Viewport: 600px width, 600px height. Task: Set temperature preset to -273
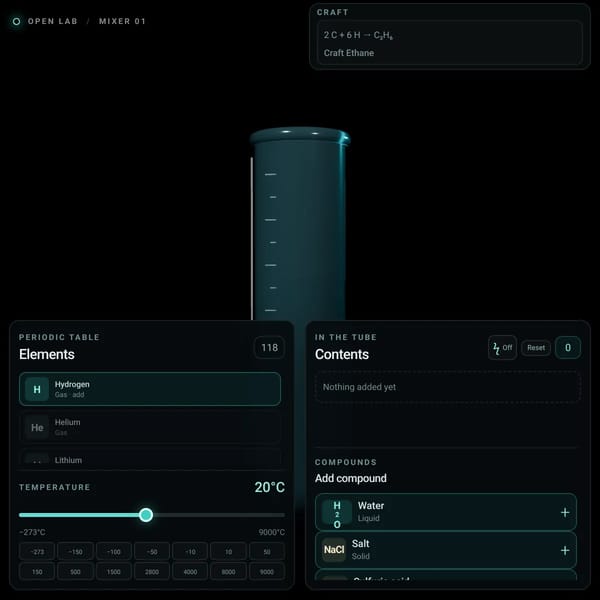click(37, 551)
